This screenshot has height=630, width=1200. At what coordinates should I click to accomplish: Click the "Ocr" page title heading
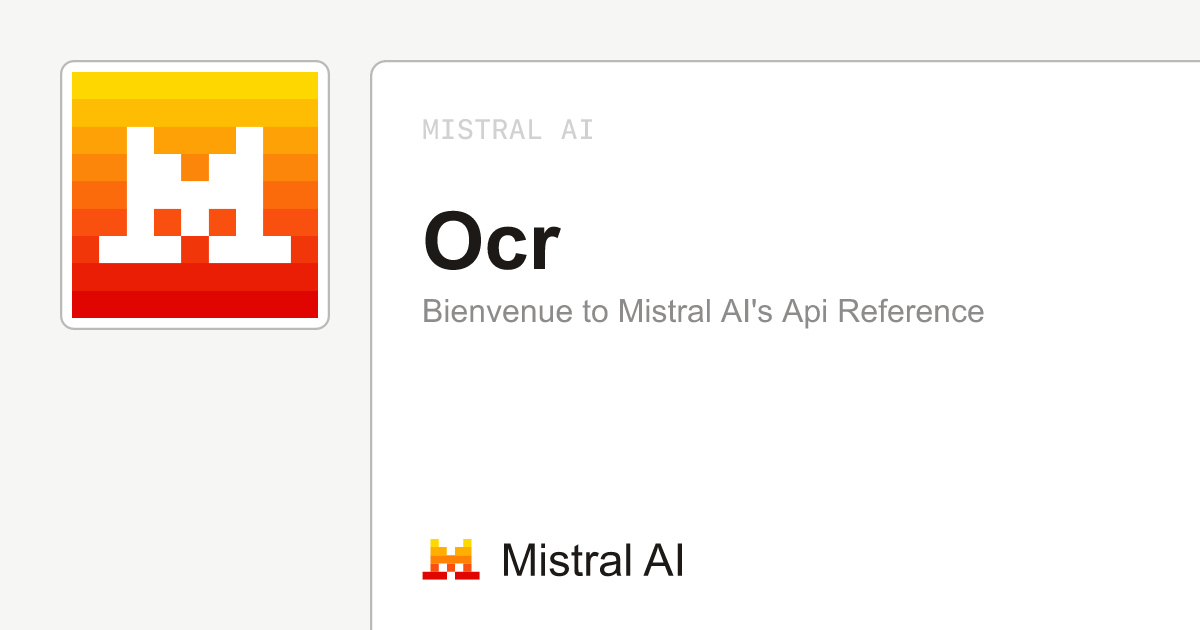click(x=491, y=243)
